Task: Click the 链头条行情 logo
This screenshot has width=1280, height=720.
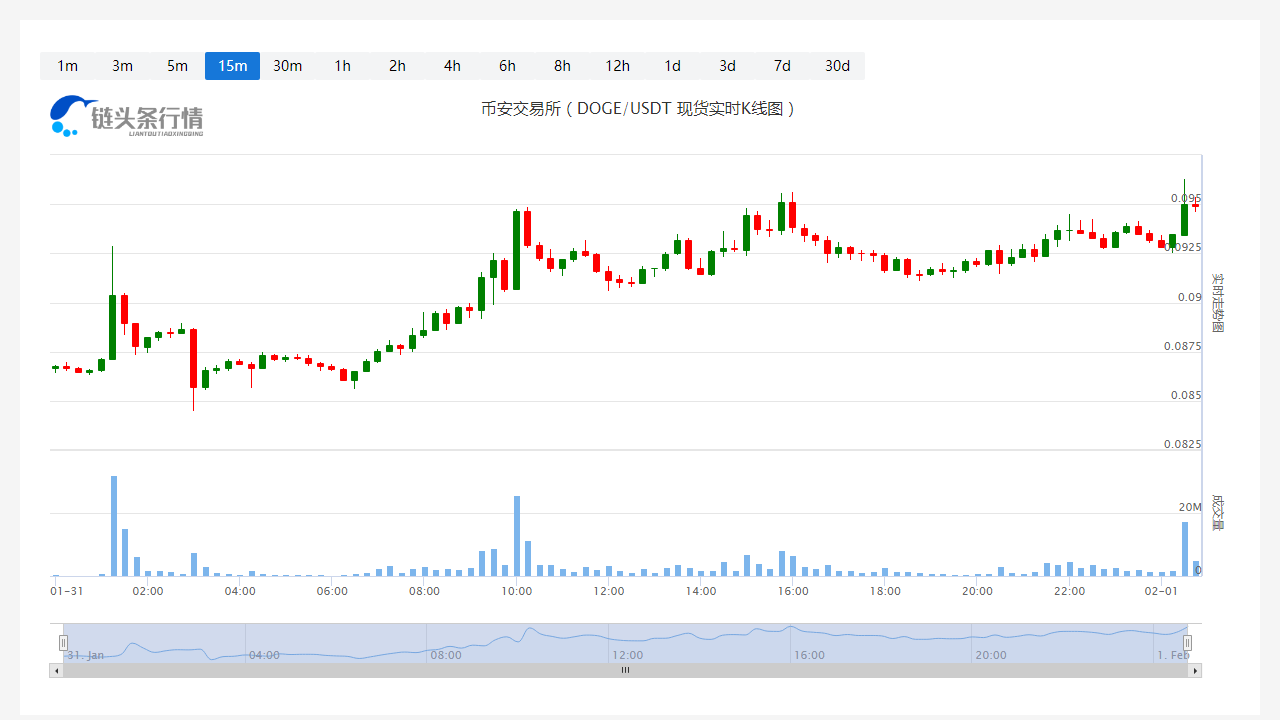Action: point(127,116)
